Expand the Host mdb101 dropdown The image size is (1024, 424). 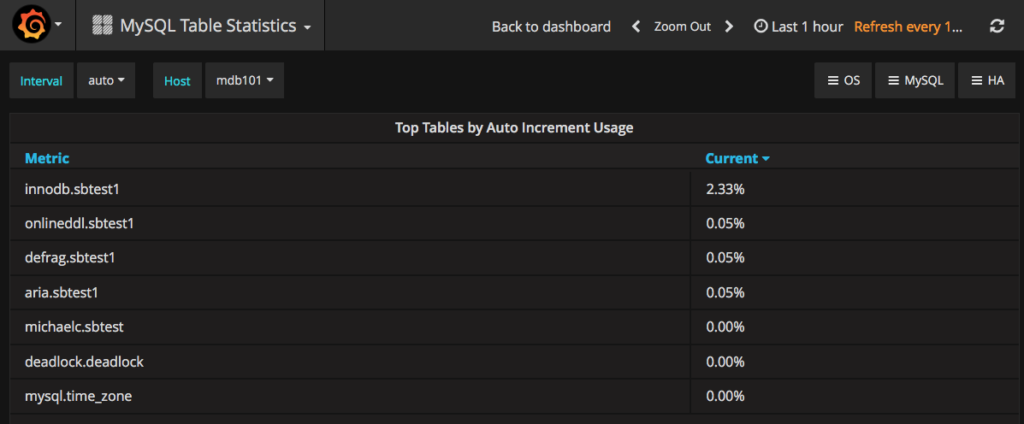[x=244, y=81]
